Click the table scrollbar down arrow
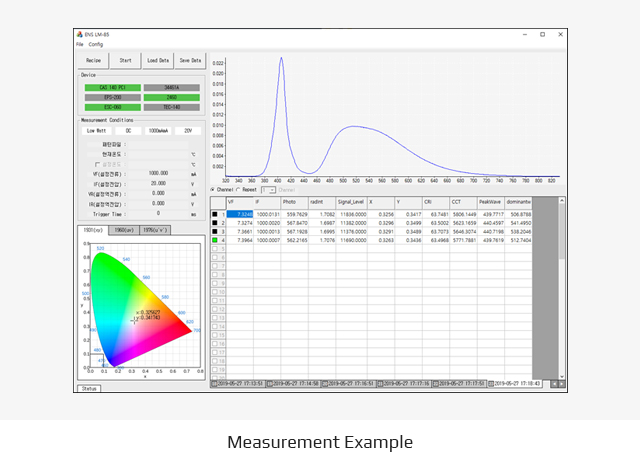The image size is (640, 452). (562, 376)
